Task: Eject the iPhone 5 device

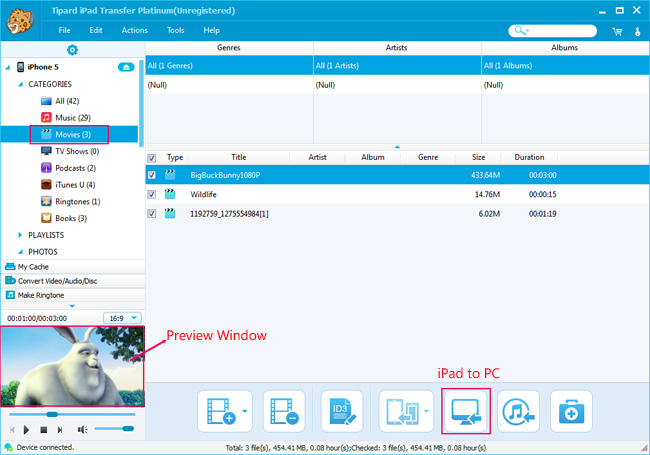Action: (x=126, y=67)
